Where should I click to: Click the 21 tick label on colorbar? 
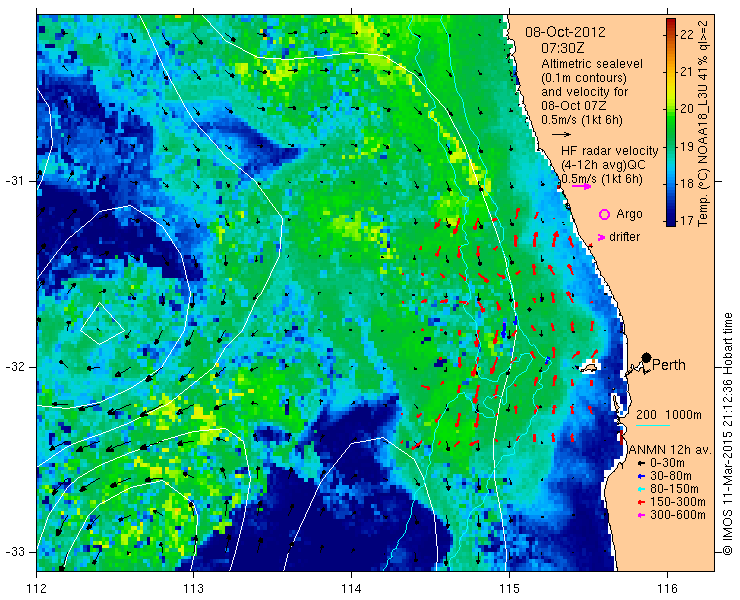[x=687, y=72]
